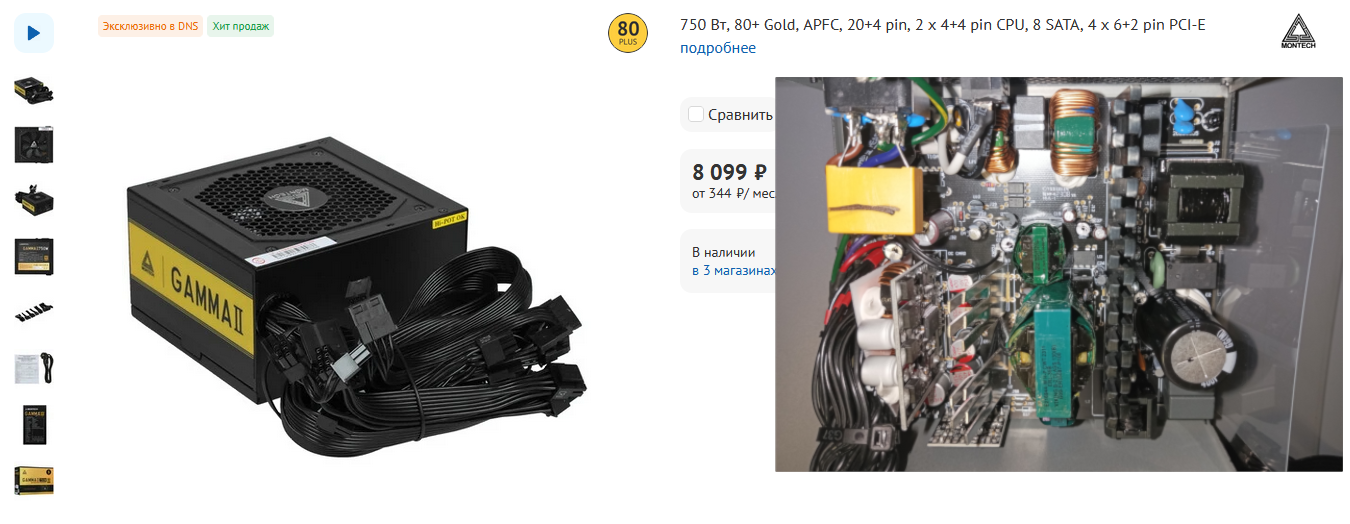Click the PSU internals circuit board photo

1059,273
